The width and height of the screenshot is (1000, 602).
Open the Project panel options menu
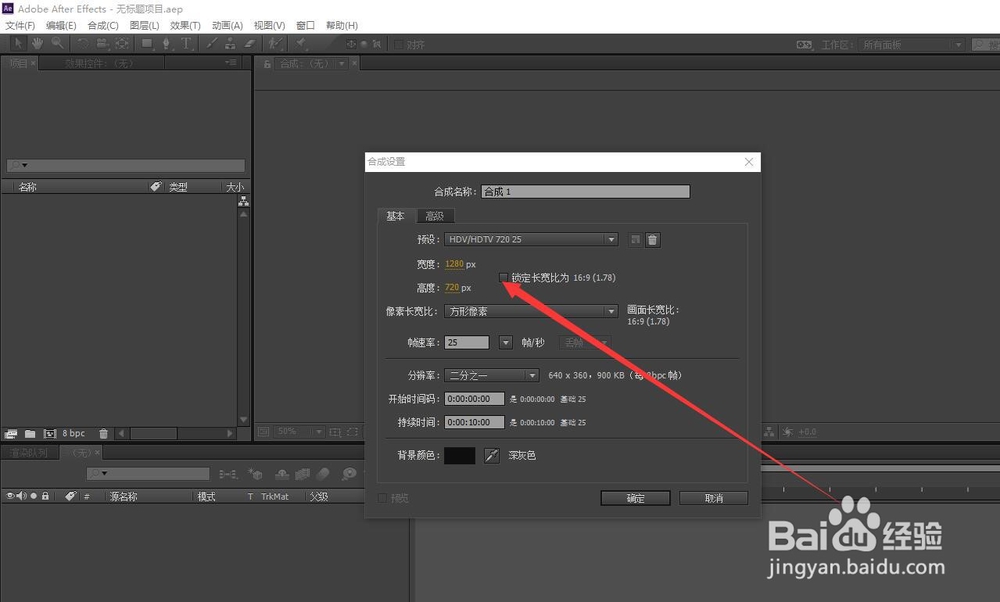231,62
